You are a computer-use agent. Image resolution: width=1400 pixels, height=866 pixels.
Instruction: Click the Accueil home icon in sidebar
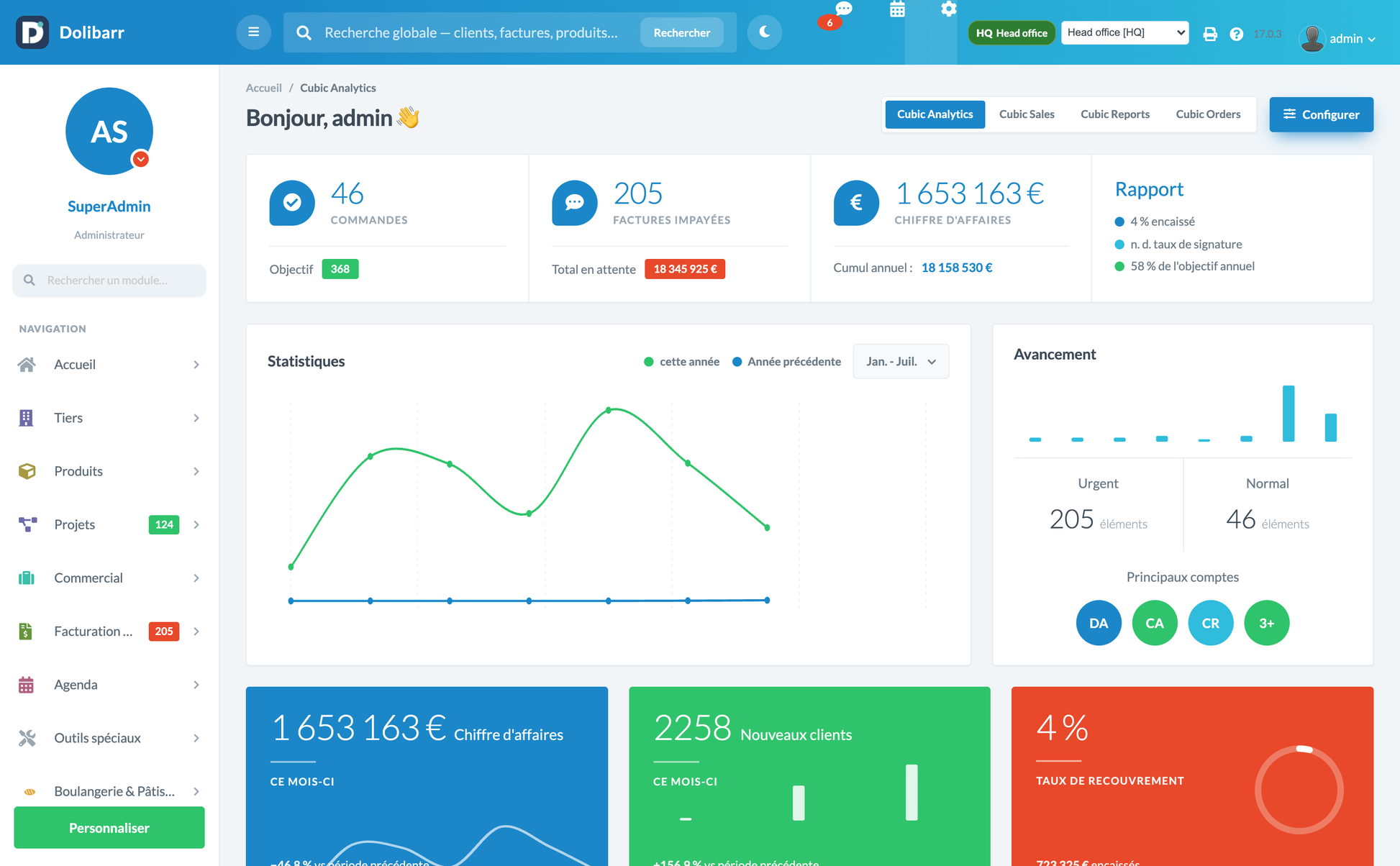point(27,365)
